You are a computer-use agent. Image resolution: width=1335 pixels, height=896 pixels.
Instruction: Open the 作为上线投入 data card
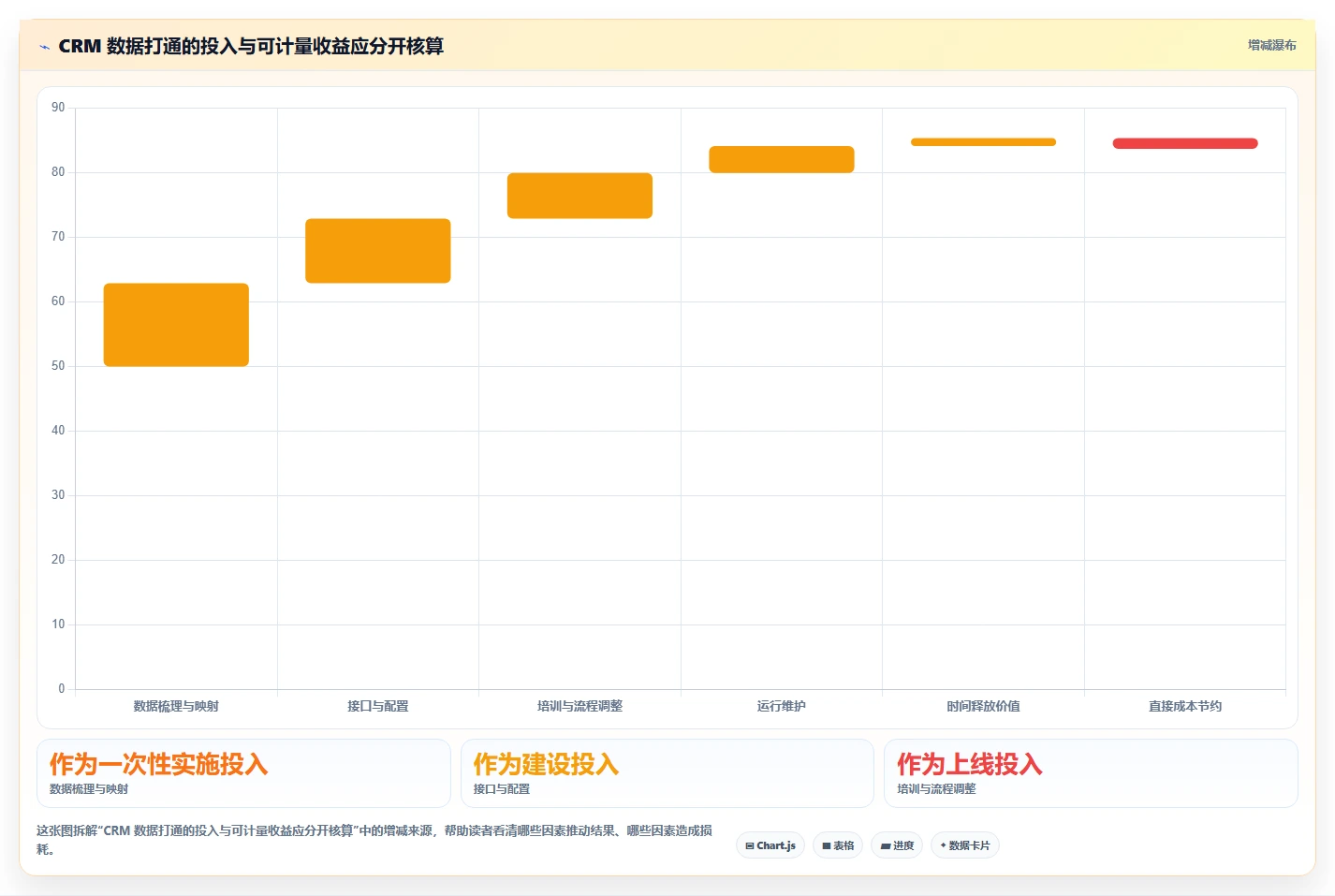tap(1091, 773)
